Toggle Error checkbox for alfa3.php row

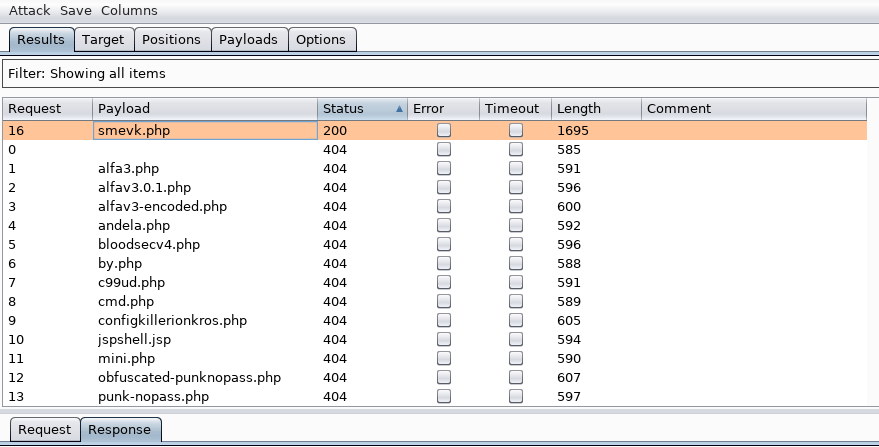coord(444,169)
